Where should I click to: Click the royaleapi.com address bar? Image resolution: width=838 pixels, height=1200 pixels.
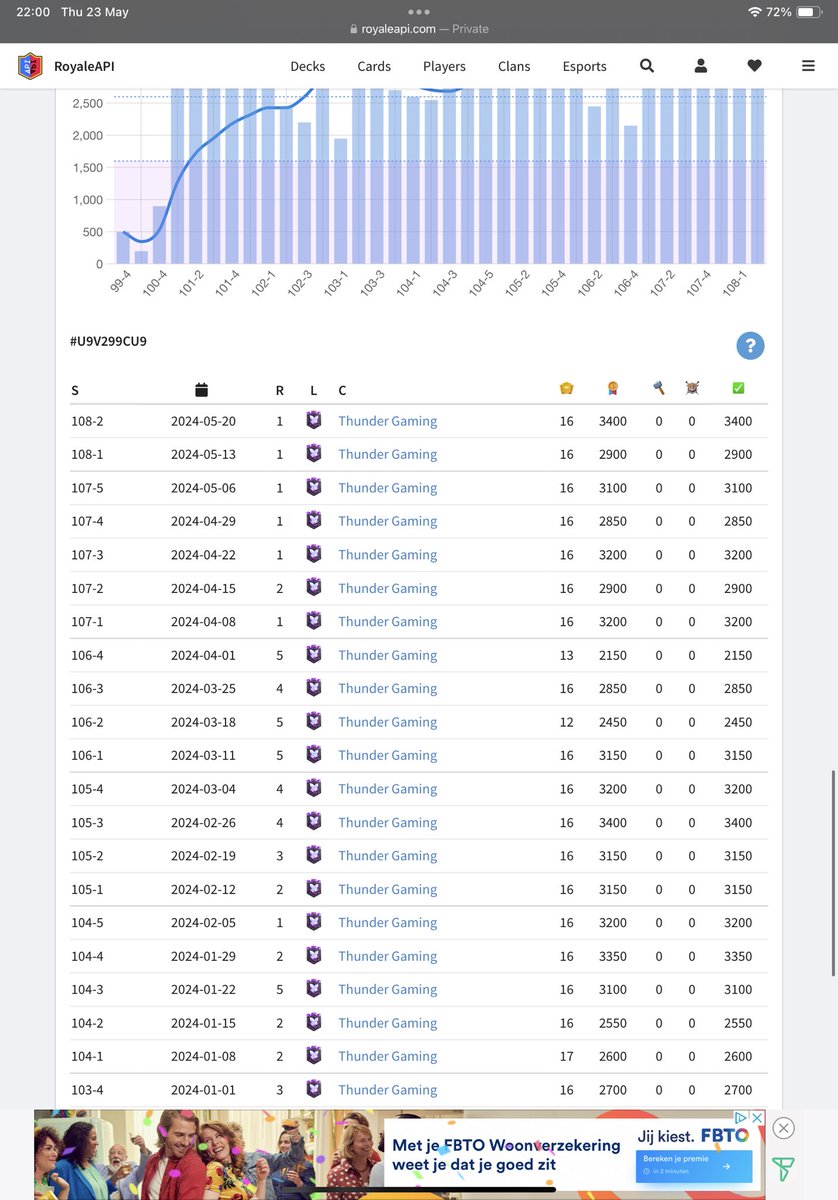(419, 29)
